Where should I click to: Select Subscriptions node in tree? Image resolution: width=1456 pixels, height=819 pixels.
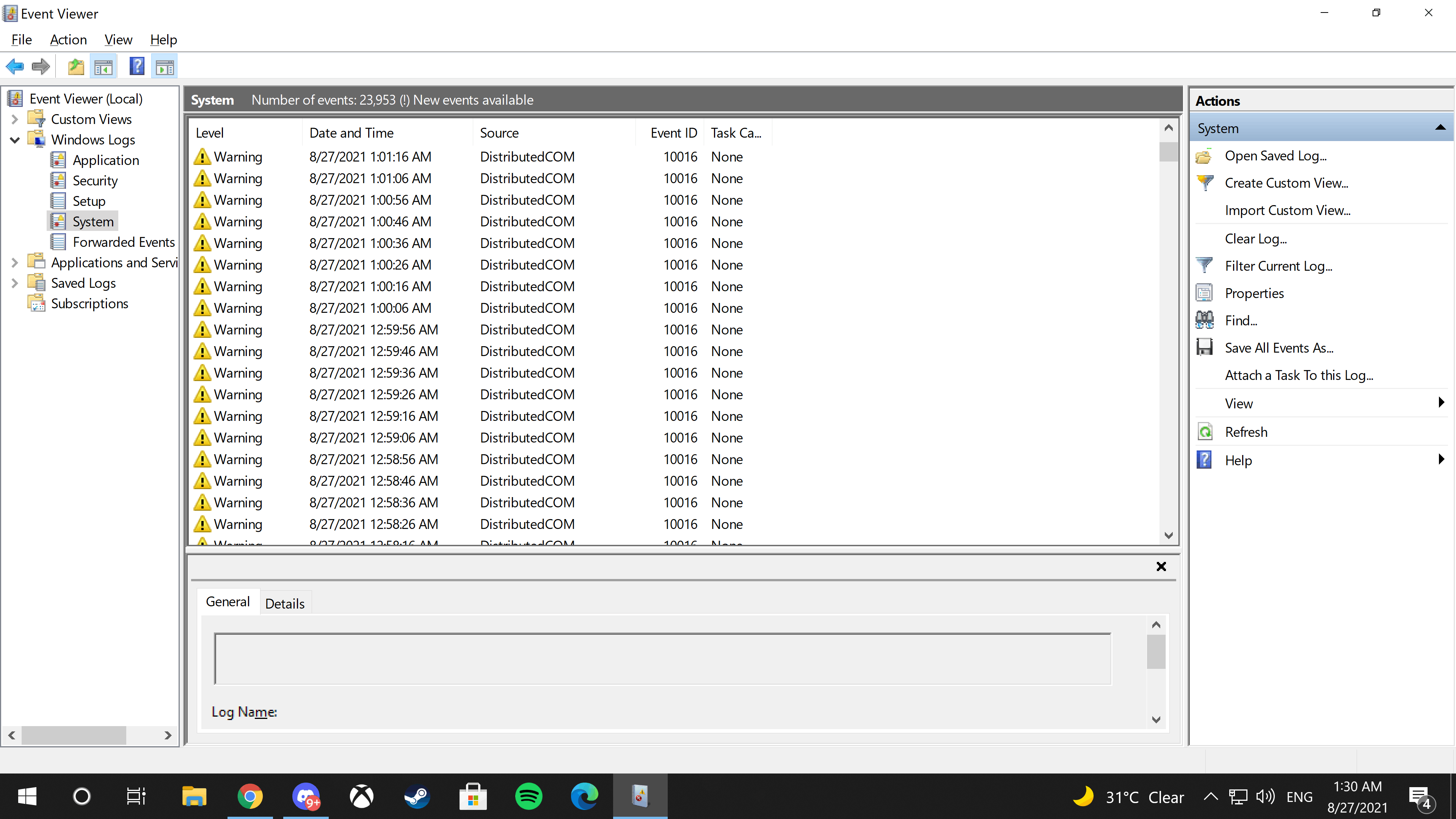tap(89, 303)
